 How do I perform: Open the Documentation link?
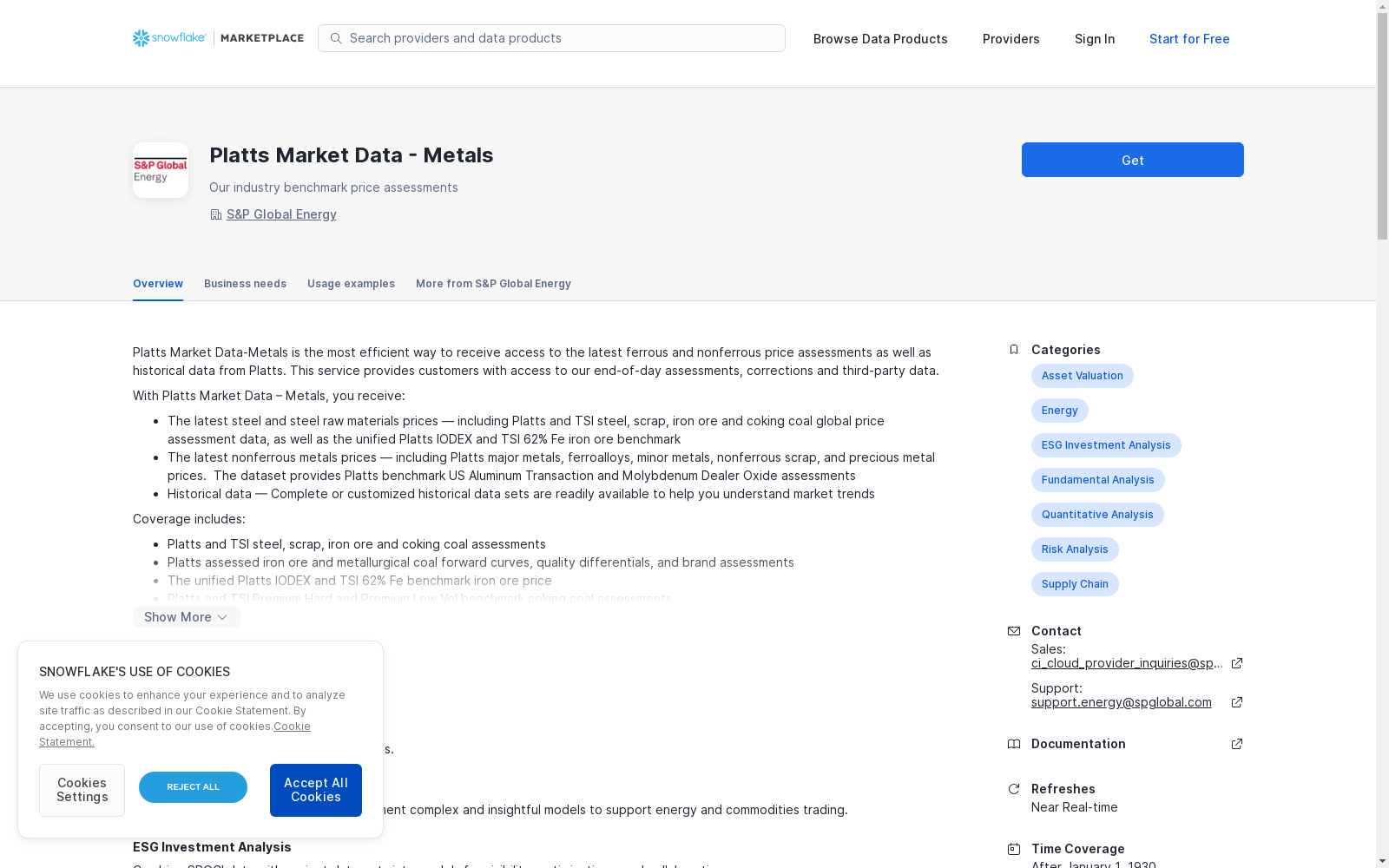[x=1078, y=744]
